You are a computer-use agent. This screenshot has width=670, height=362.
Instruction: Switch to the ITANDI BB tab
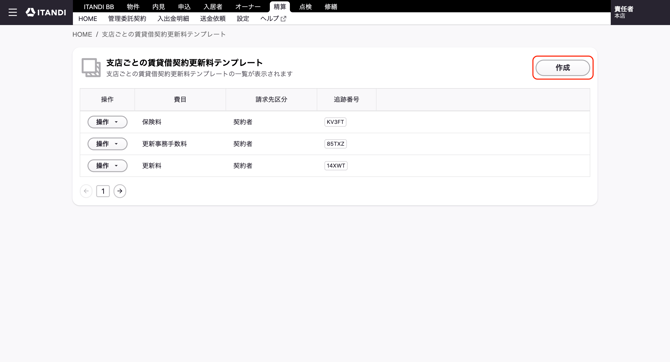(x=99, y=7)
